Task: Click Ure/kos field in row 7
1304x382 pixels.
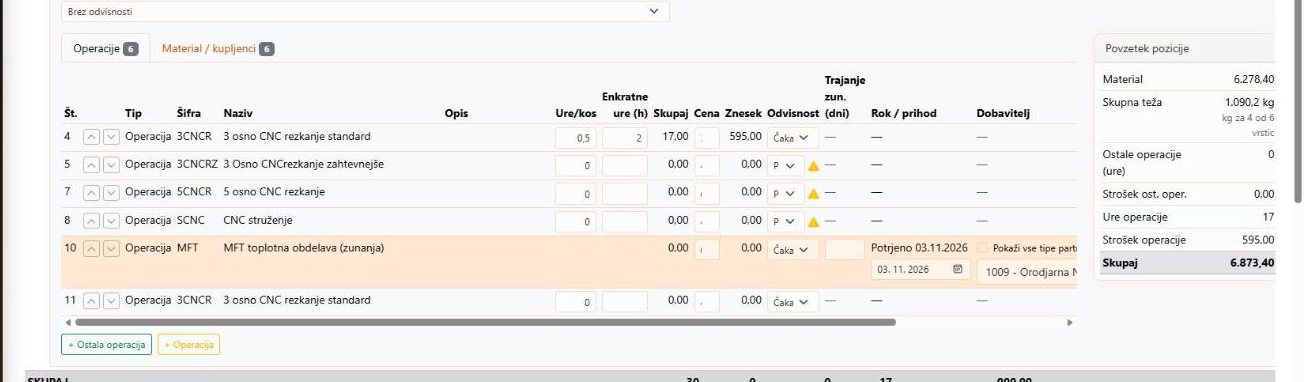Action: (576, 194)
